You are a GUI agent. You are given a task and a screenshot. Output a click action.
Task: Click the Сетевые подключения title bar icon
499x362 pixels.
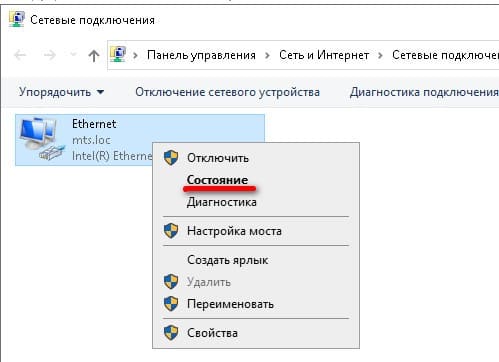[x=16, y=19]
